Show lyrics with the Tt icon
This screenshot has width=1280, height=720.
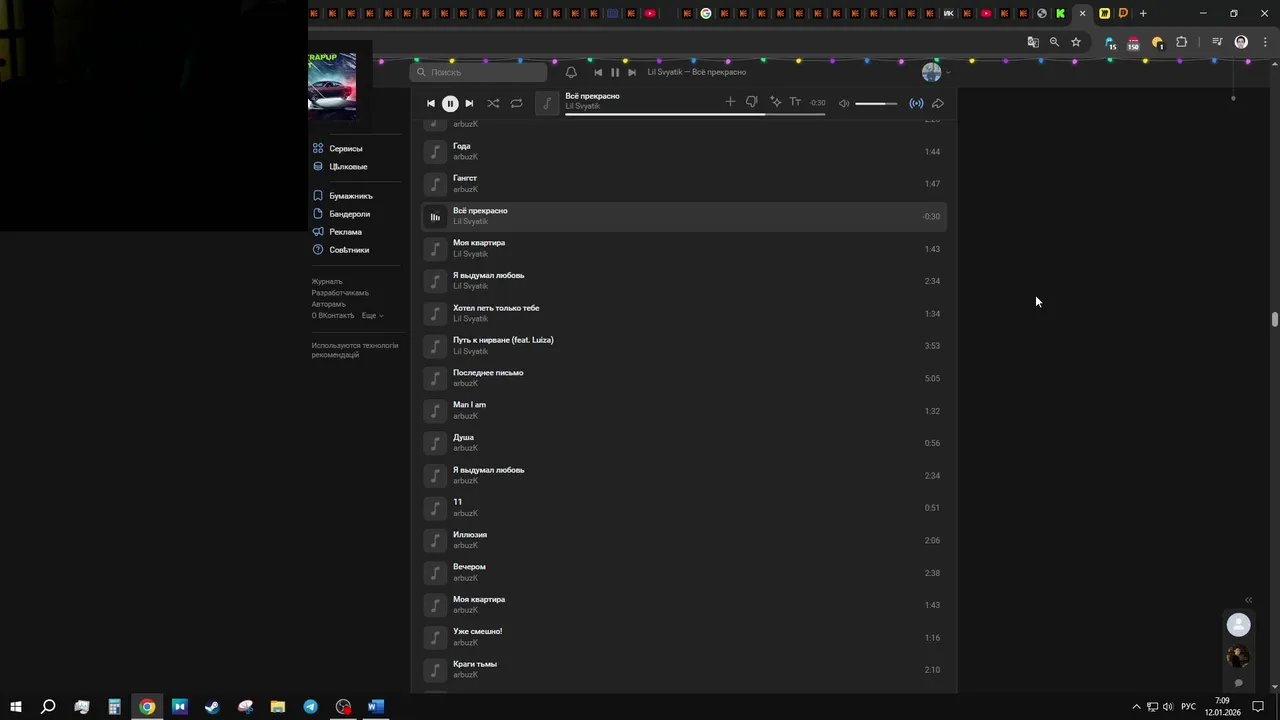[795, 102]
